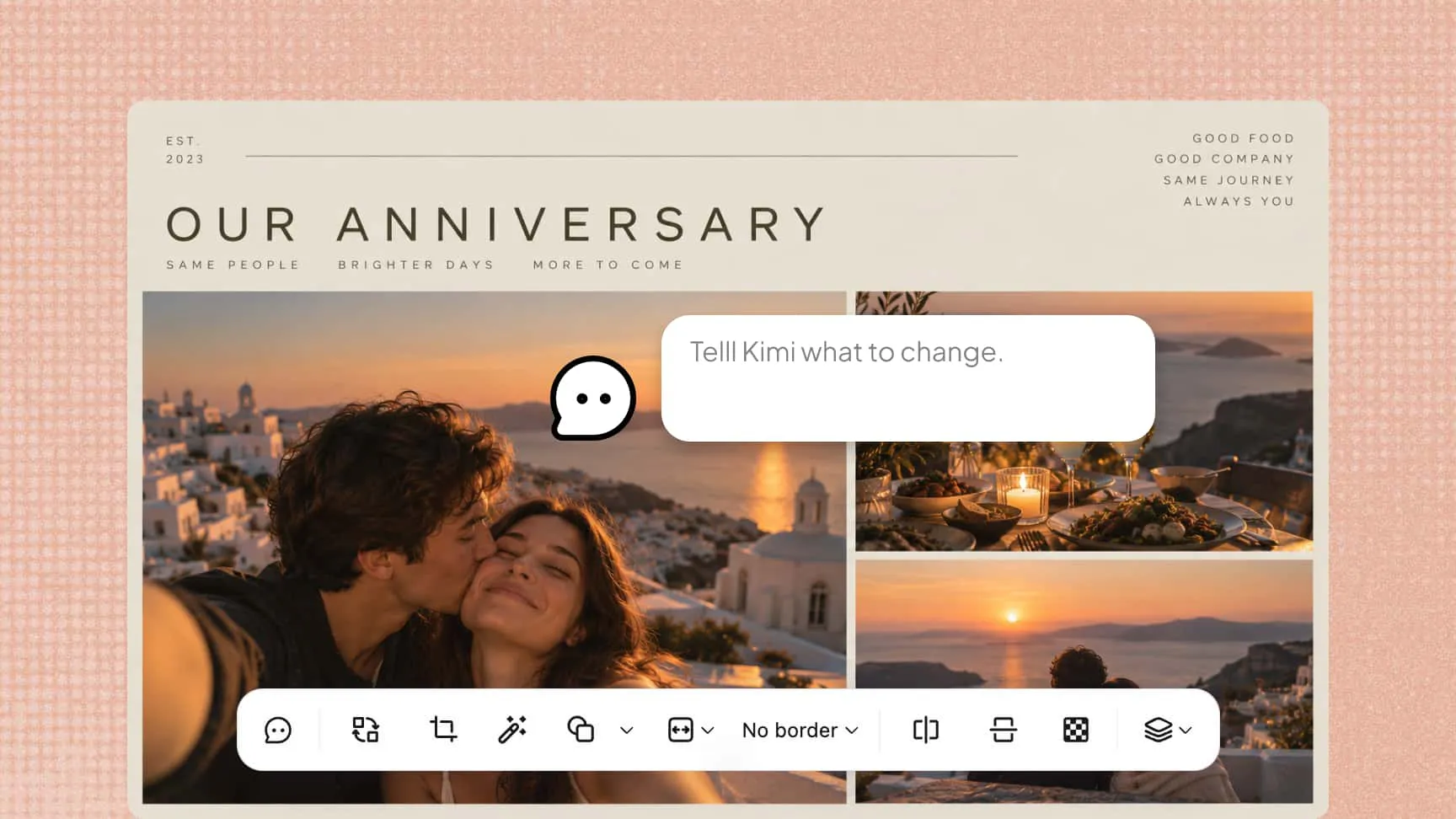Select the OUR ANNIVERSARY headline text
The image size is (1456, 819).
coord(497,224)
